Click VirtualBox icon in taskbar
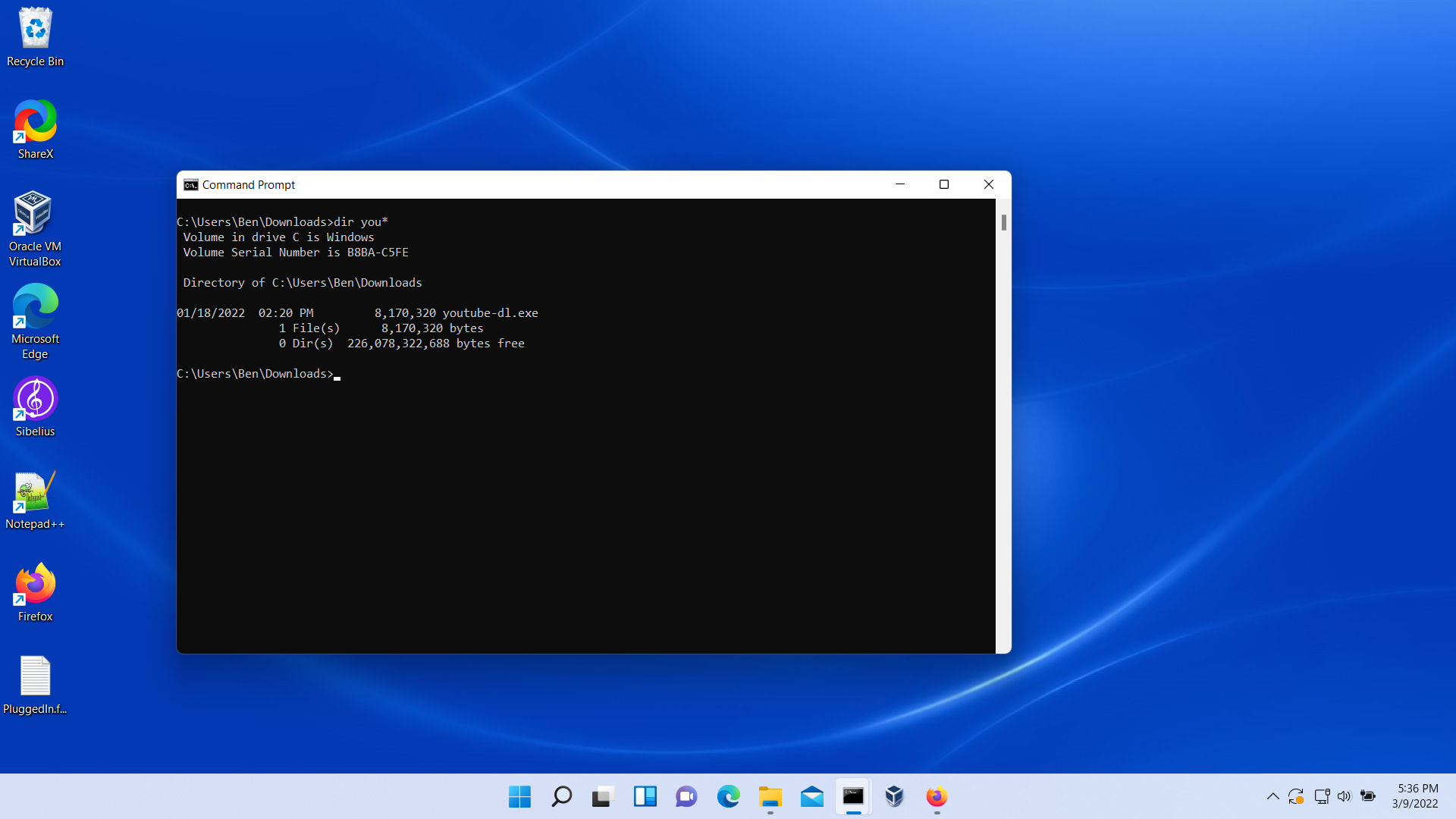The width and height of the screenshot is (1456, 819). pos(895,796)
